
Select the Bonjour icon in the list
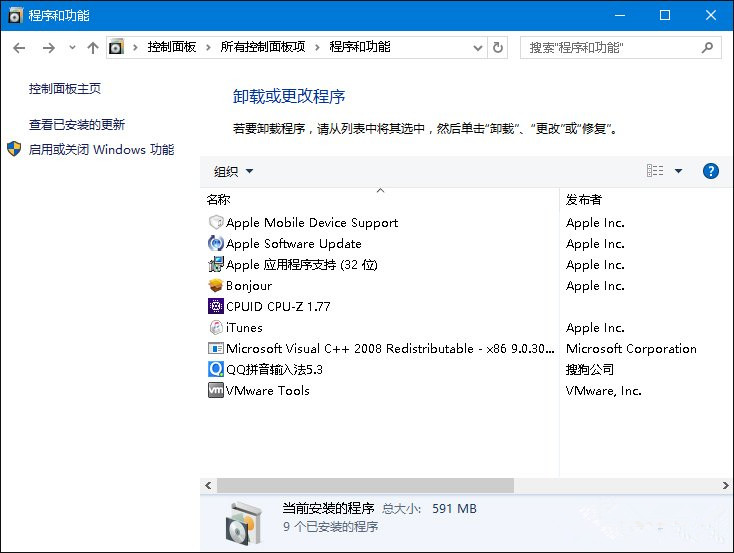click(215, 286)
